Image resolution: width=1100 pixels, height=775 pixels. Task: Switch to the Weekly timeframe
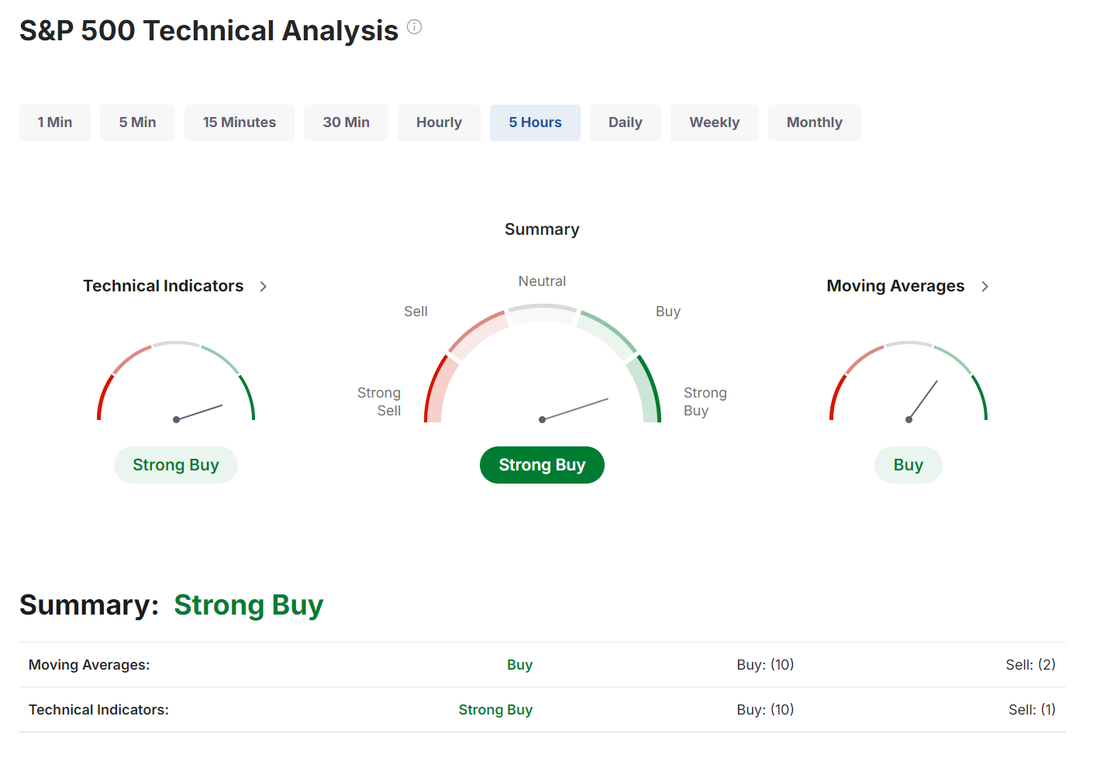[x=714, y=122]
